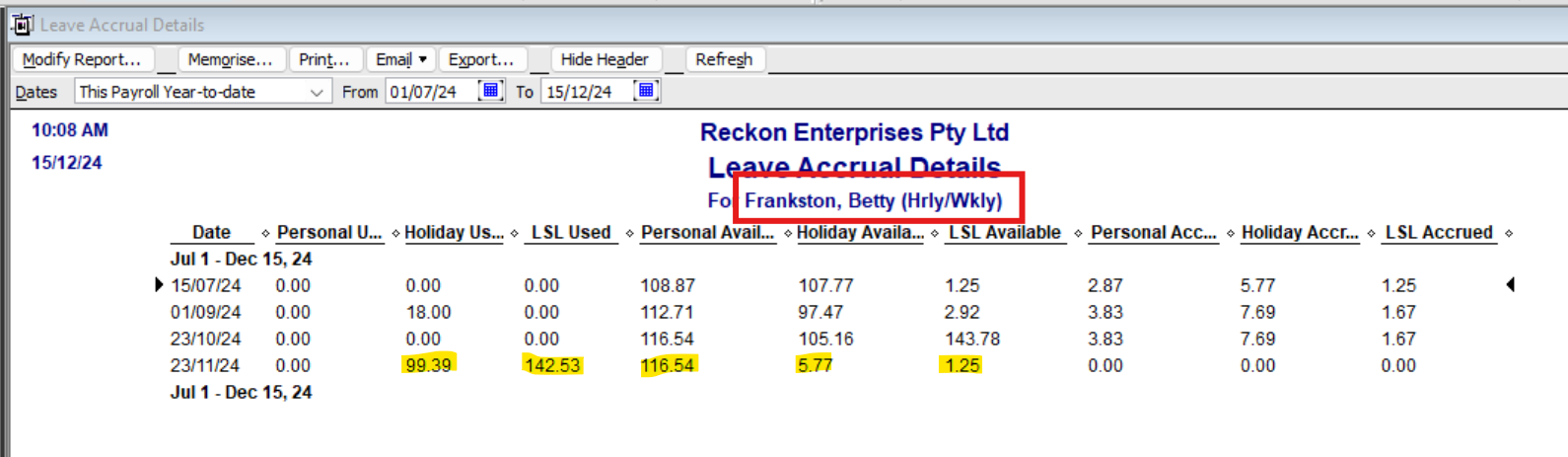Click highlighted Holiday Available value 5.77
Screen dimensions: 1568x457
coord(816,365)
